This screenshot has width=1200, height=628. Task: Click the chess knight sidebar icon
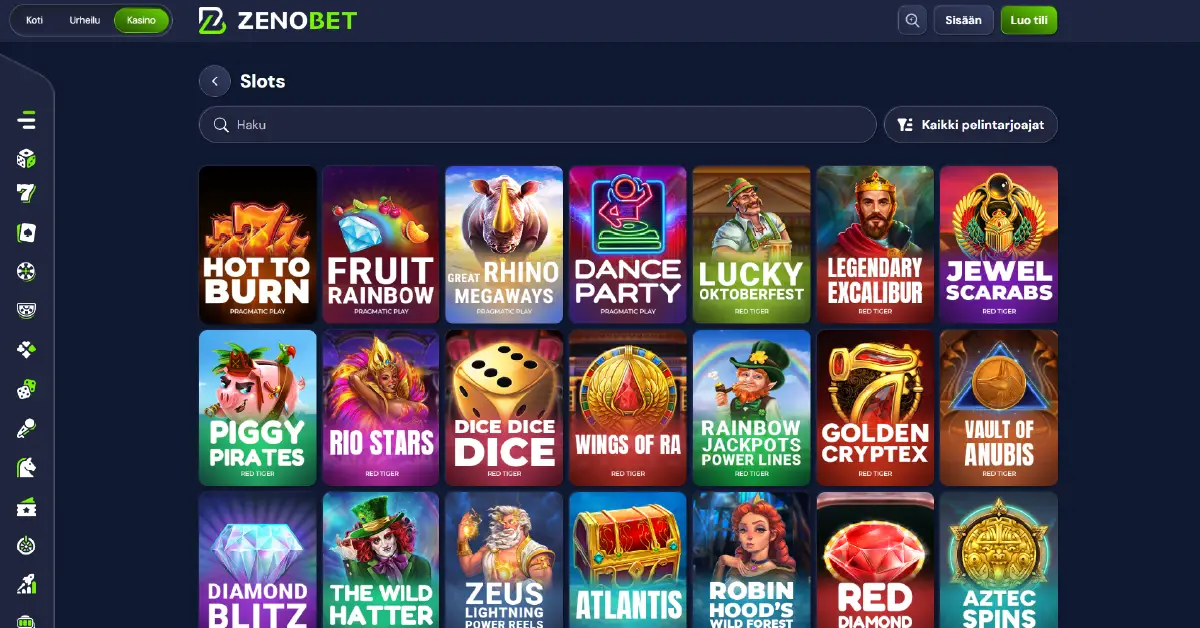pyautogui.click(x=26, y=467)
